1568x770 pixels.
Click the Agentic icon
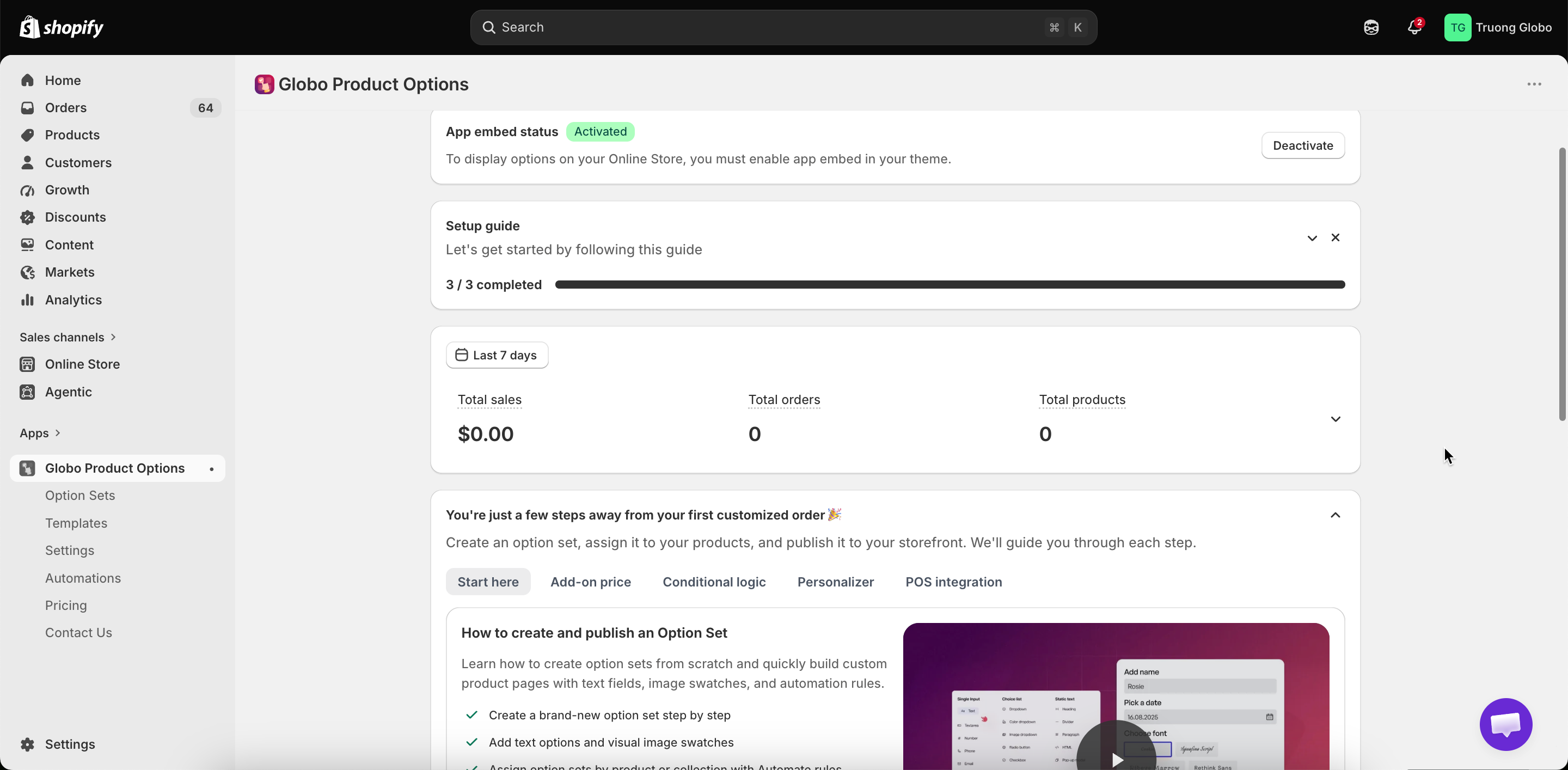click(x=27, y=392)
